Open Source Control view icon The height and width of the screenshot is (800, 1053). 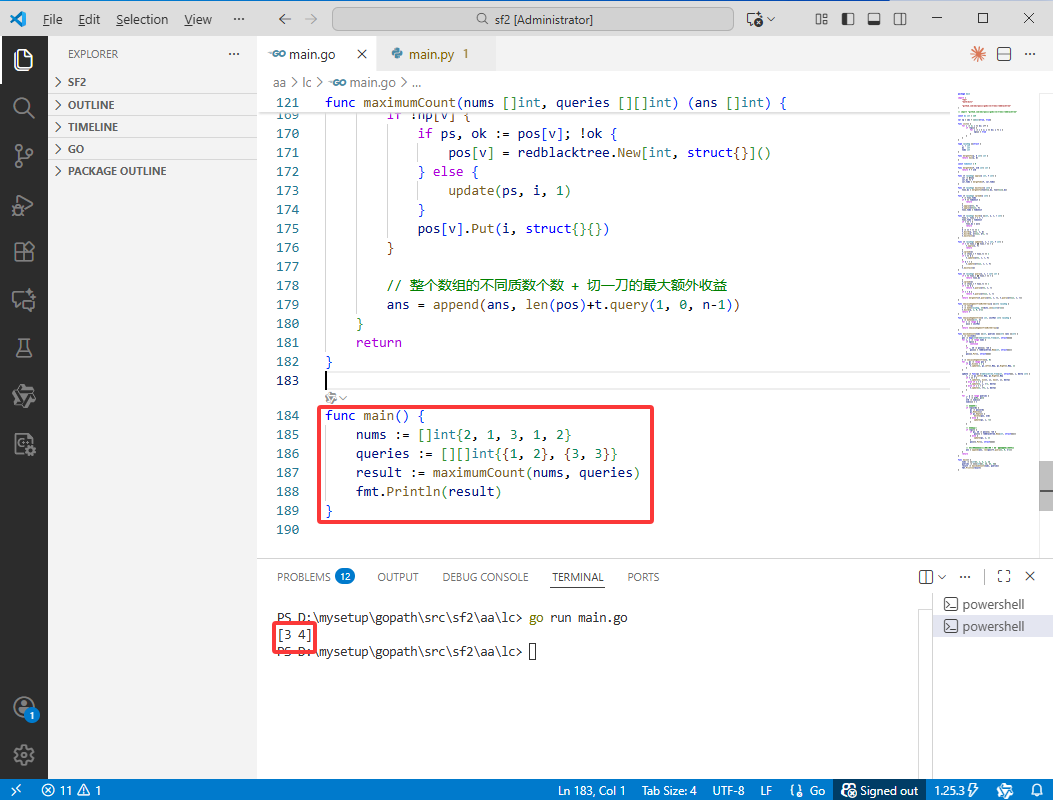[24, 156]
